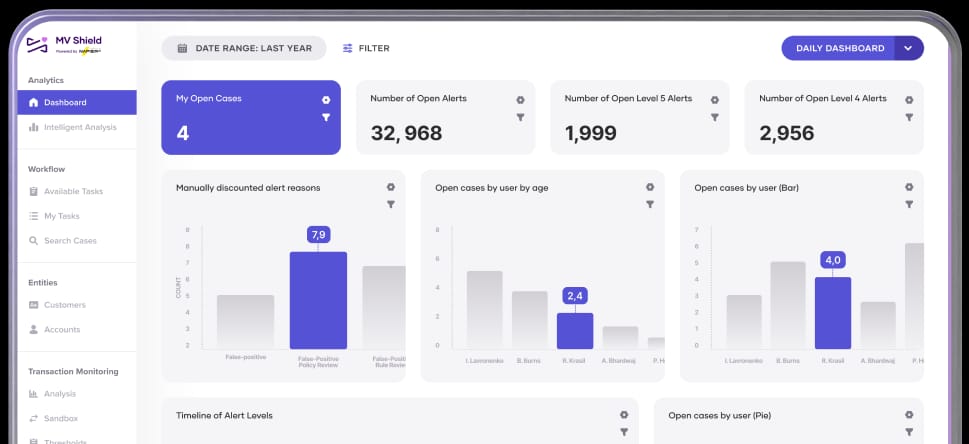Open Search Cases in the sidebar
The width and height of the screenshot is (969, 444).
pos(71,241)
